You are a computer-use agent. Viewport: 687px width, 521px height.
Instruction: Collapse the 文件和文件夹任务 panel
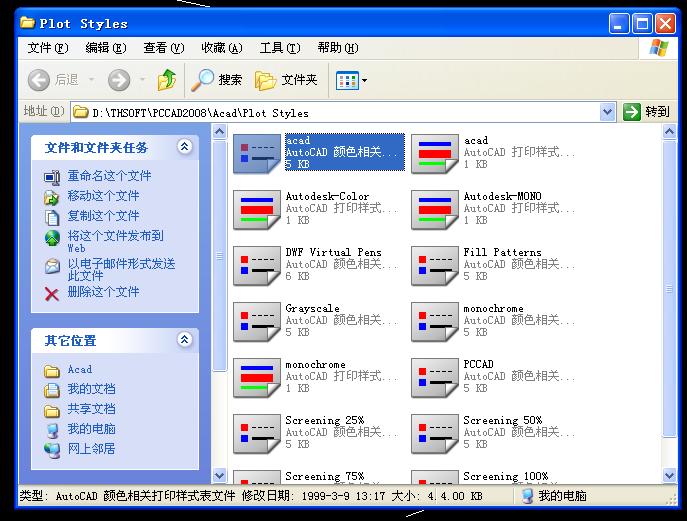pos(184,147)
